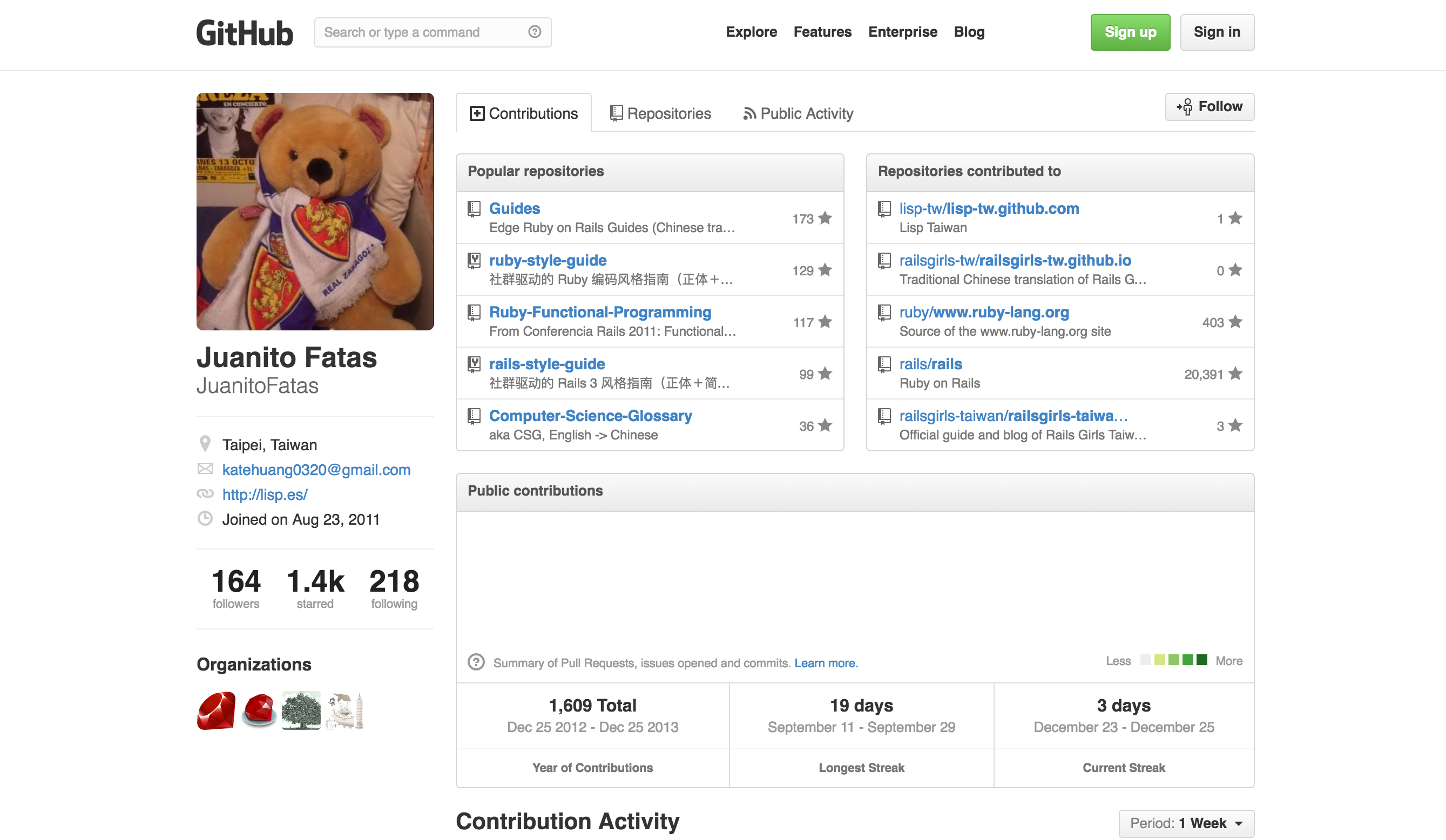Click the star next to 20,391 for rails/rails
The width and height of the screenshot is (1446, 840).
tap(1235, 374)
